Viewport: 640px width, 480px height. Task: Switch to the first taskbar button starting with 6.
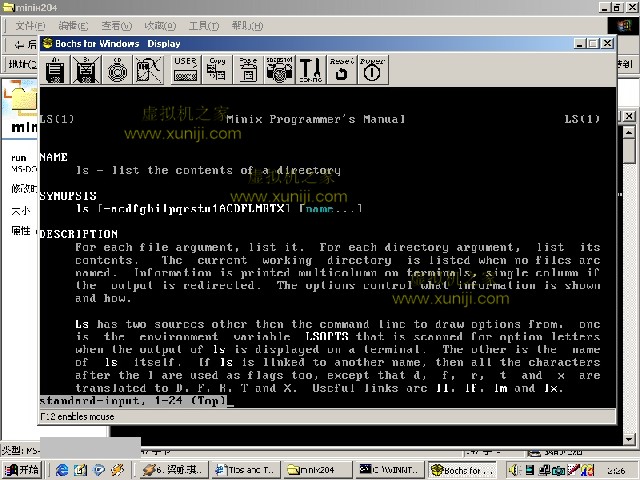point(173,470)
